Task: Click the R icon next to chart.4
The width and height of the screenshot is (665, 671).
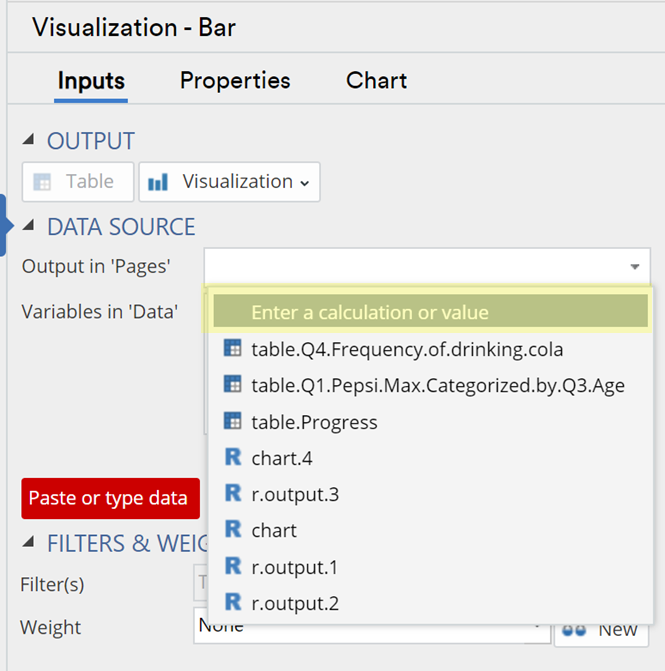Action: click(x=233, y=457)
